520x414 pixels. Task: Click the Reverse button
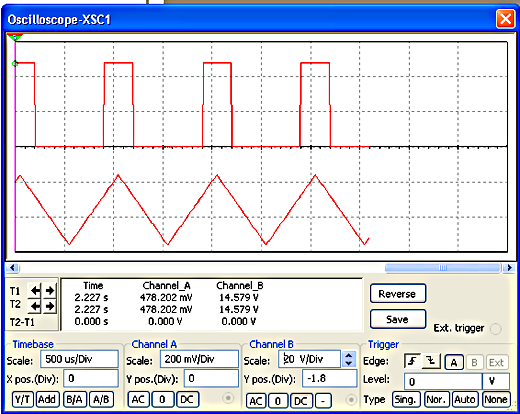pos(398,294)
